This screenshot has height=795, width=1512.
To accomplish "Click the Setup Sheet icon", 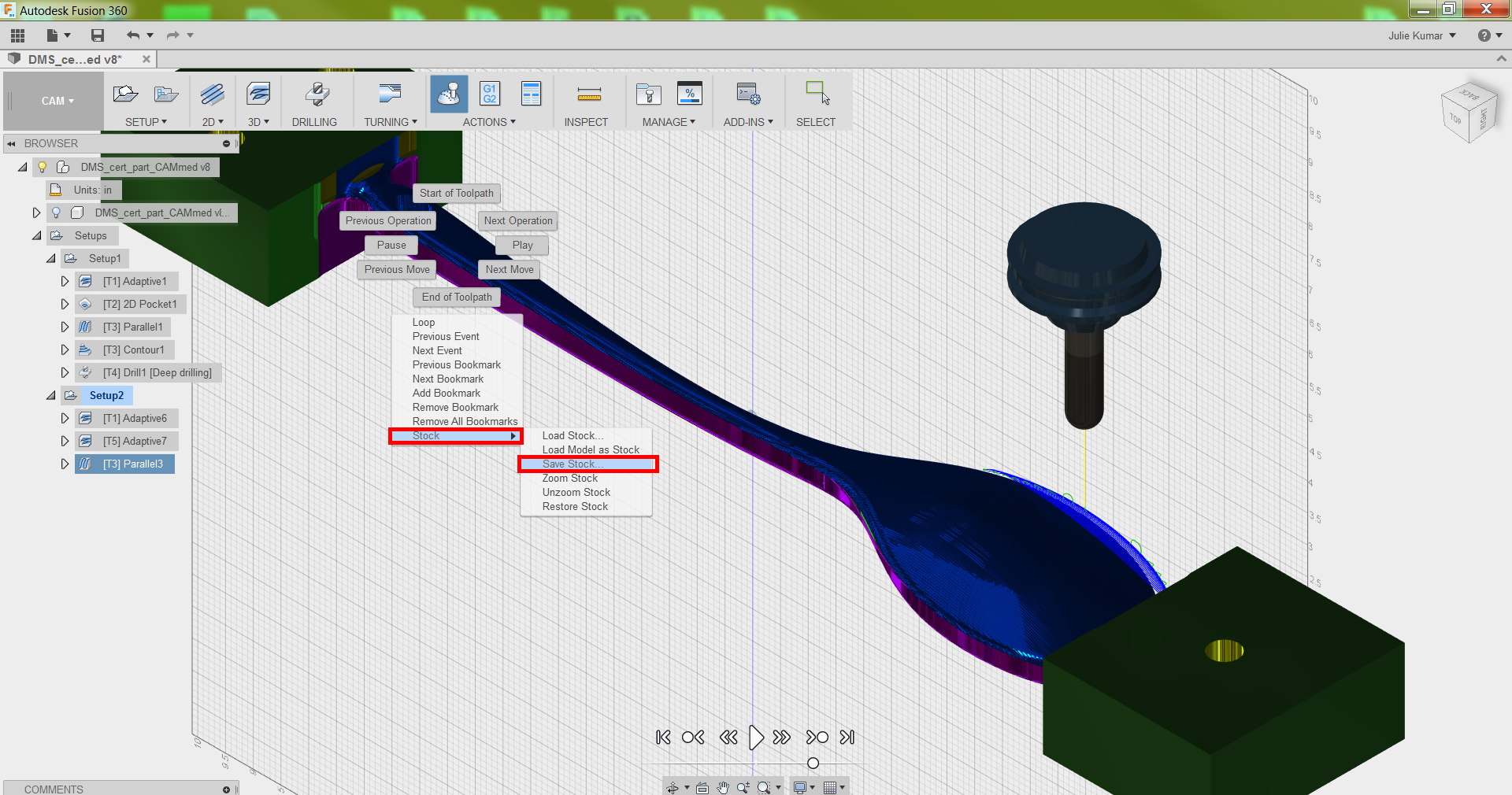I will (x=532, y=94).
